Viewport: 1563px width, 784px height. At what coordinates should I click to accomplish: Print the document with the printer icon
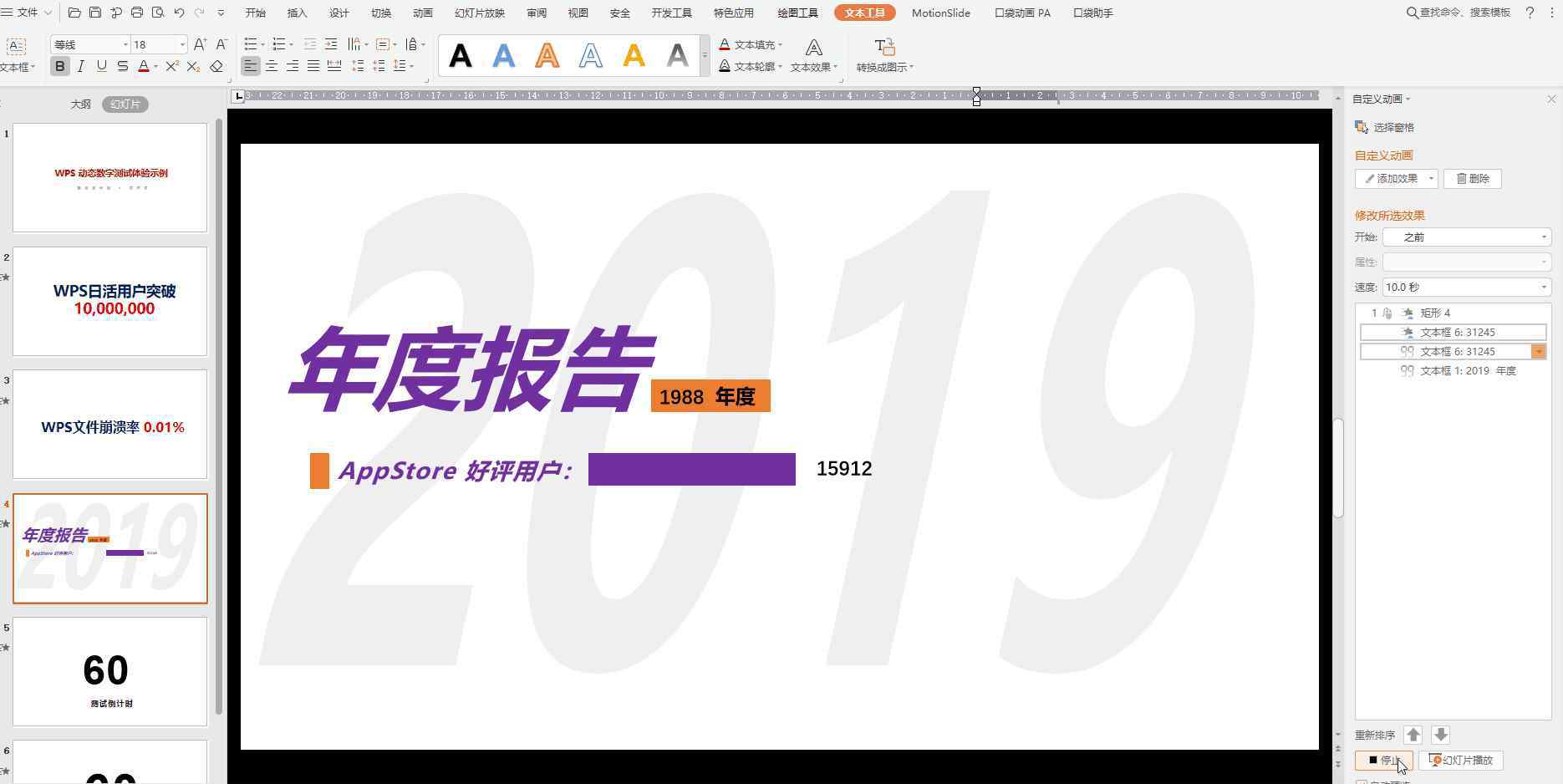(137, 13)
